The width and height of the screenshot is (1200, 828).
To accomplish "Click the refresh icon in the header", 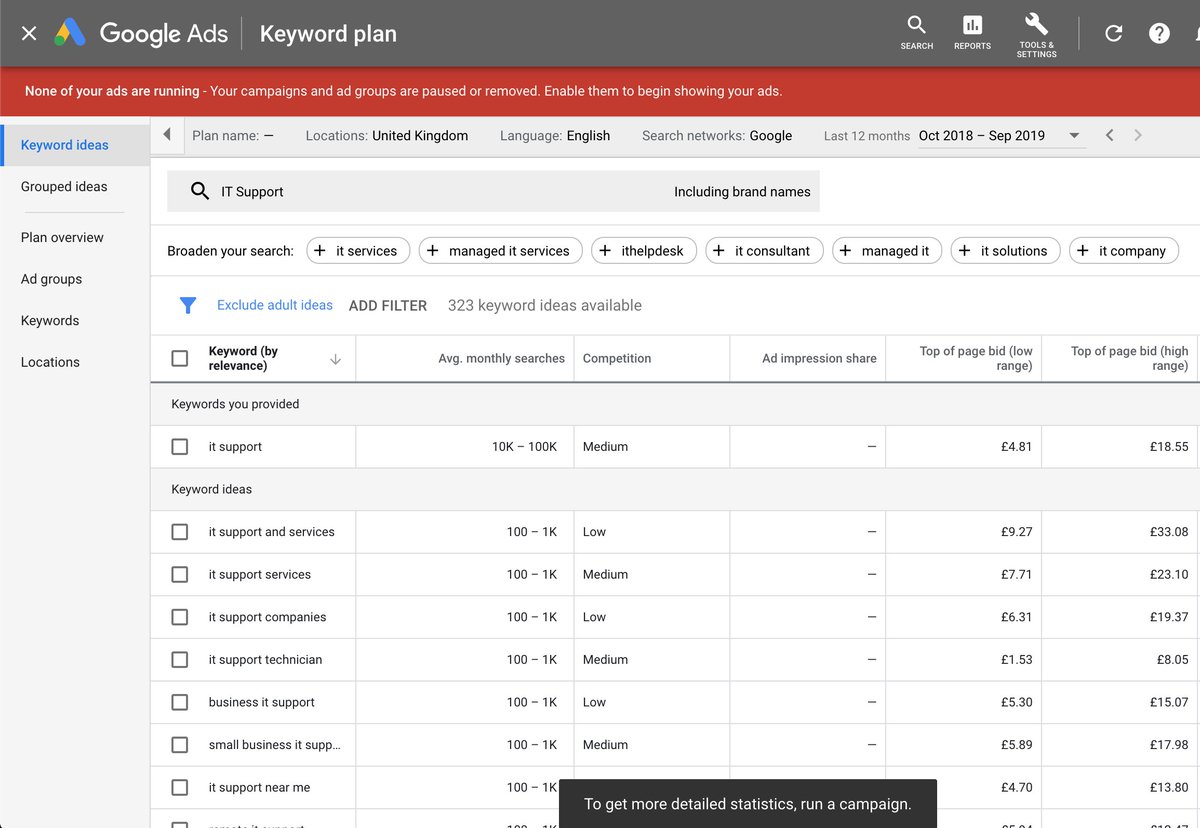I will (1113, 33).
